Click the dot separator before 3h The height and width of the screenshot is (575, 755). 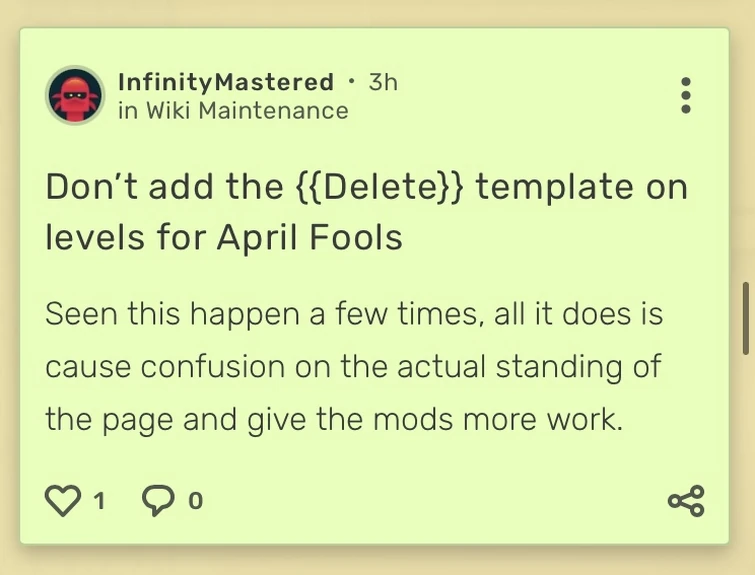coord(351,80)
